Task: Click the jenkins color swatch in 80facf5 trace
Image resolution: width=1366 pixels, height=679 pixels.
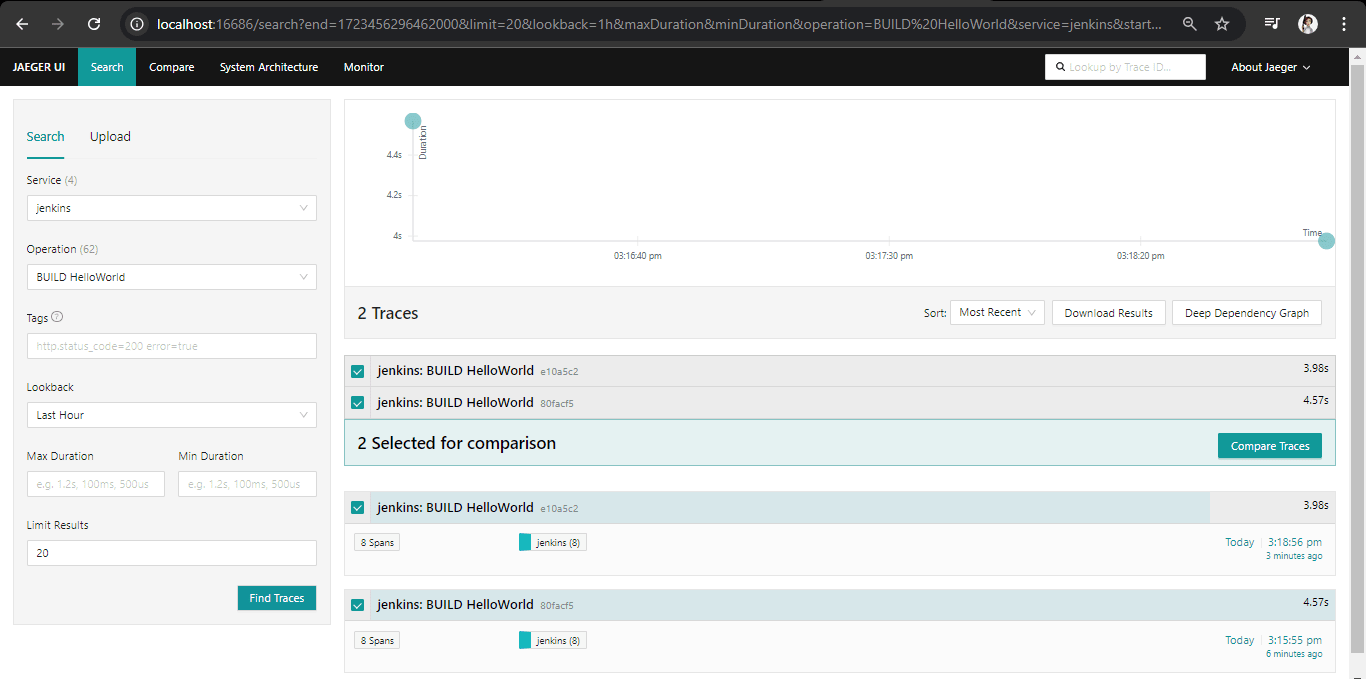Action: pyautogui.click(x=525, y=640)
